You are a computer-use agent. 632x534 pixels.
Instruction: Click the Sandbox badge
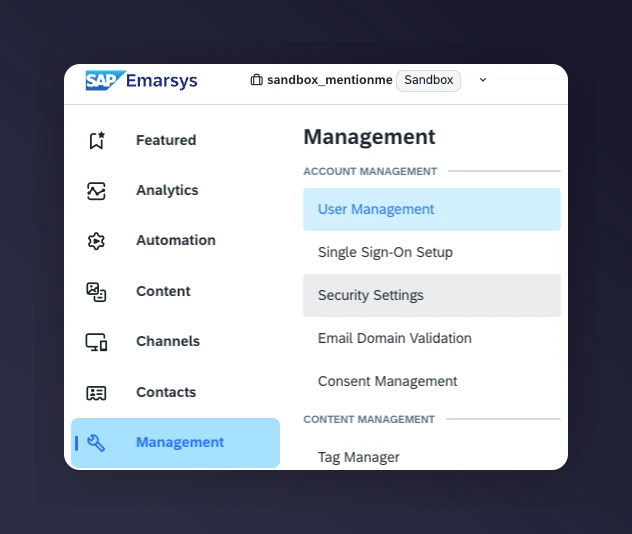click(x=428, y=80)
